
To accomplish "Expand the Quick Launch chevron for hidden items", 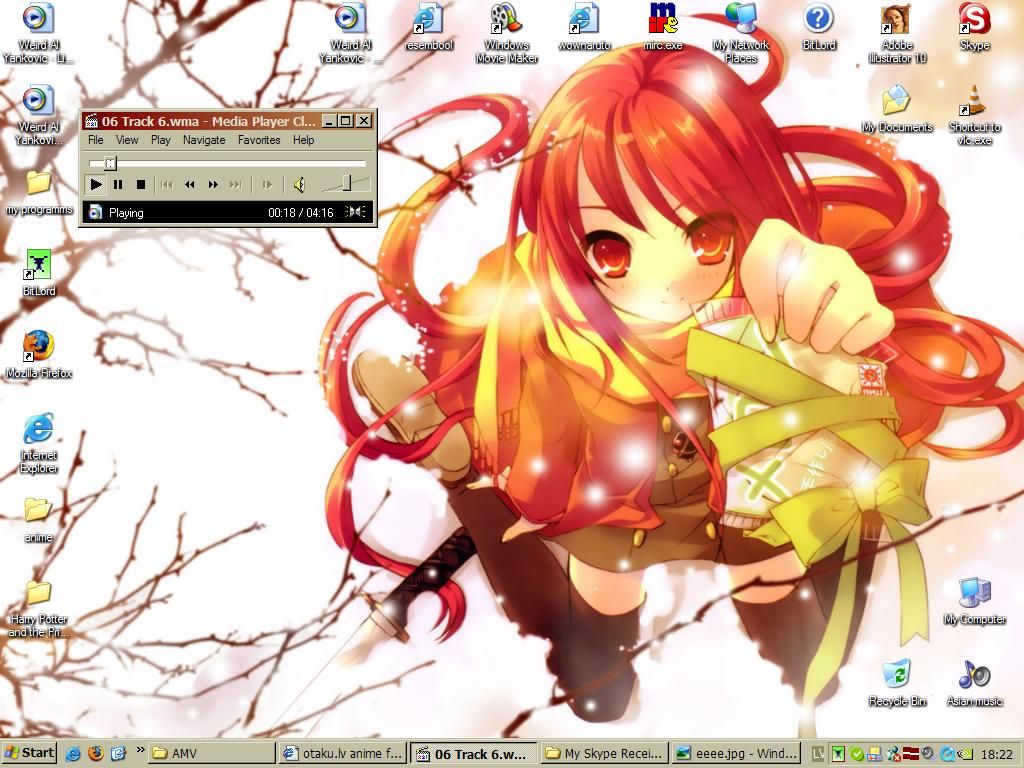I will coord(140,751).
